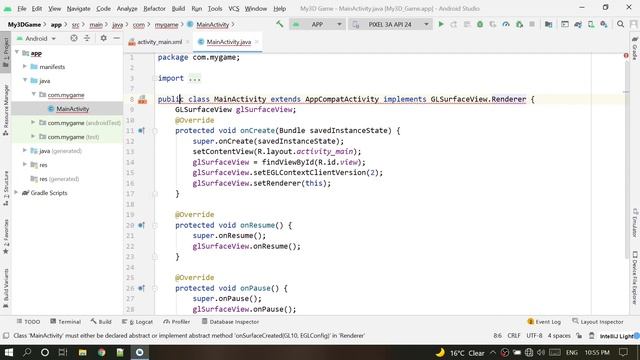Open the Database Inspector tool window

230,322
